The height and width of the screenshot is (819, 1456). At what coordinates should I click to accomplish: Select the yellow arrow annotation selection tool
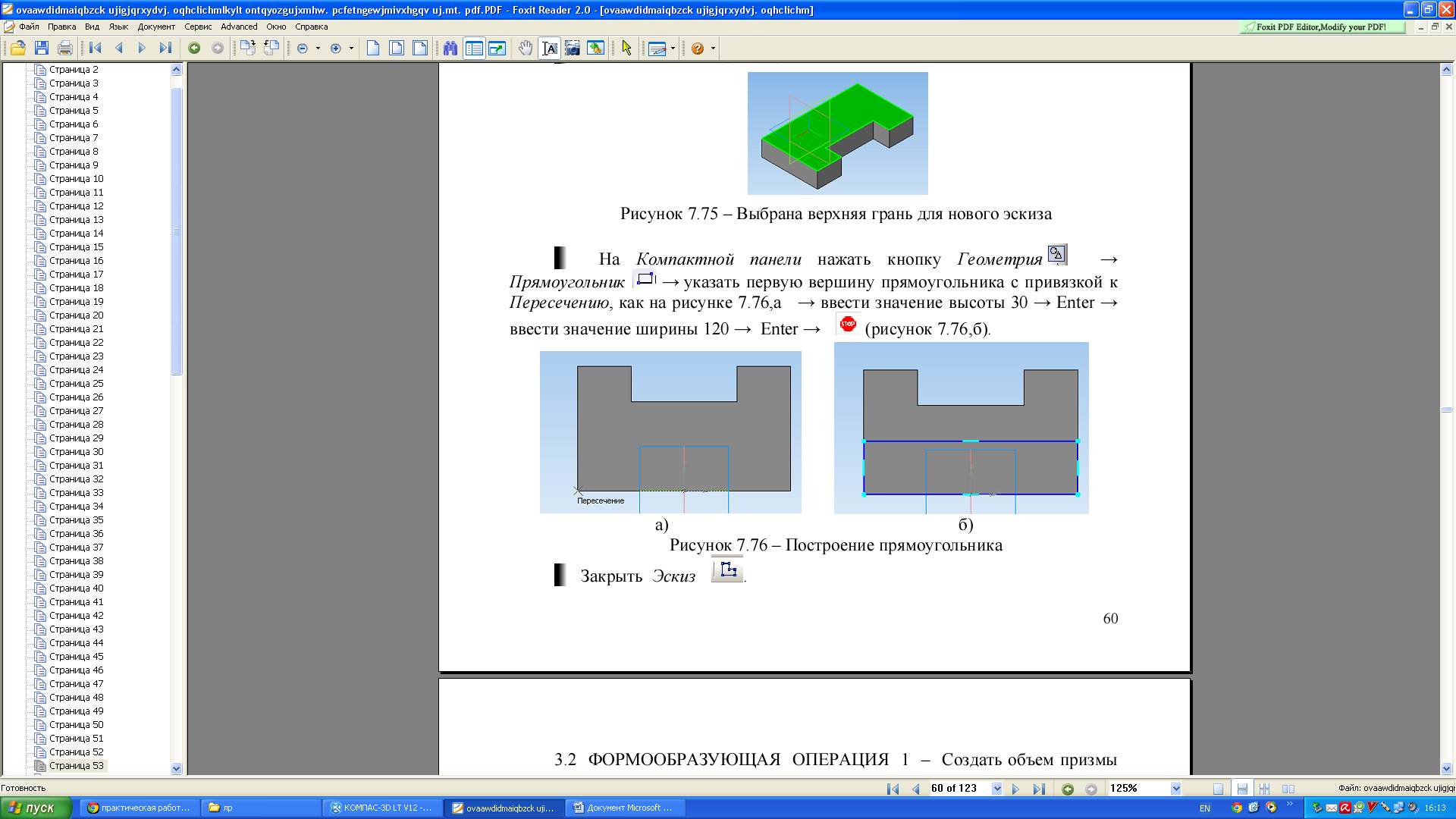[x=626, y=48]
